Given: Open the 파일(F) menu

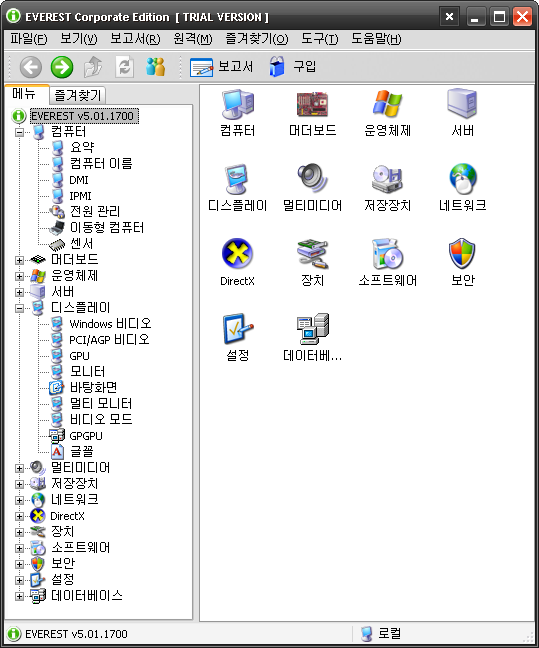Looking at the screenshot, I should (29, 39).
